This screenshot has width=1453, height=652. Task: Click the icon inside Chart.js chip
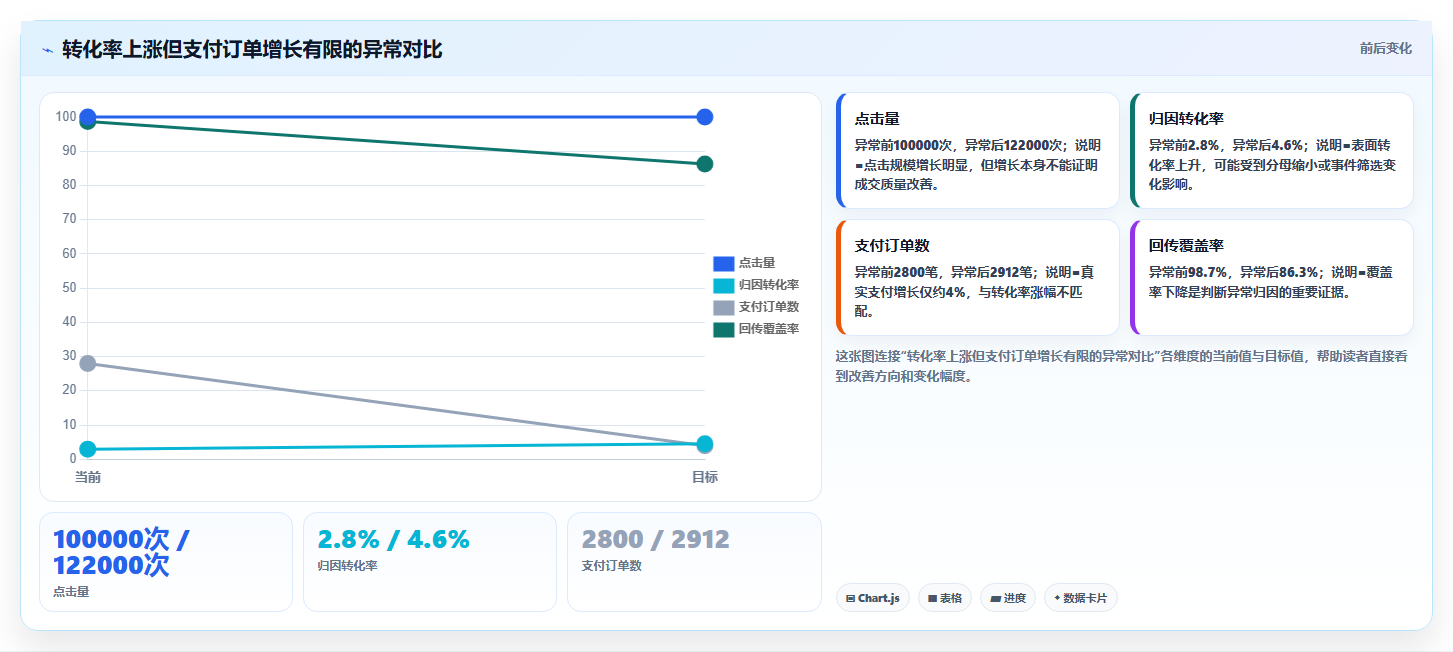pyautogui.click(x=850, y=598)
